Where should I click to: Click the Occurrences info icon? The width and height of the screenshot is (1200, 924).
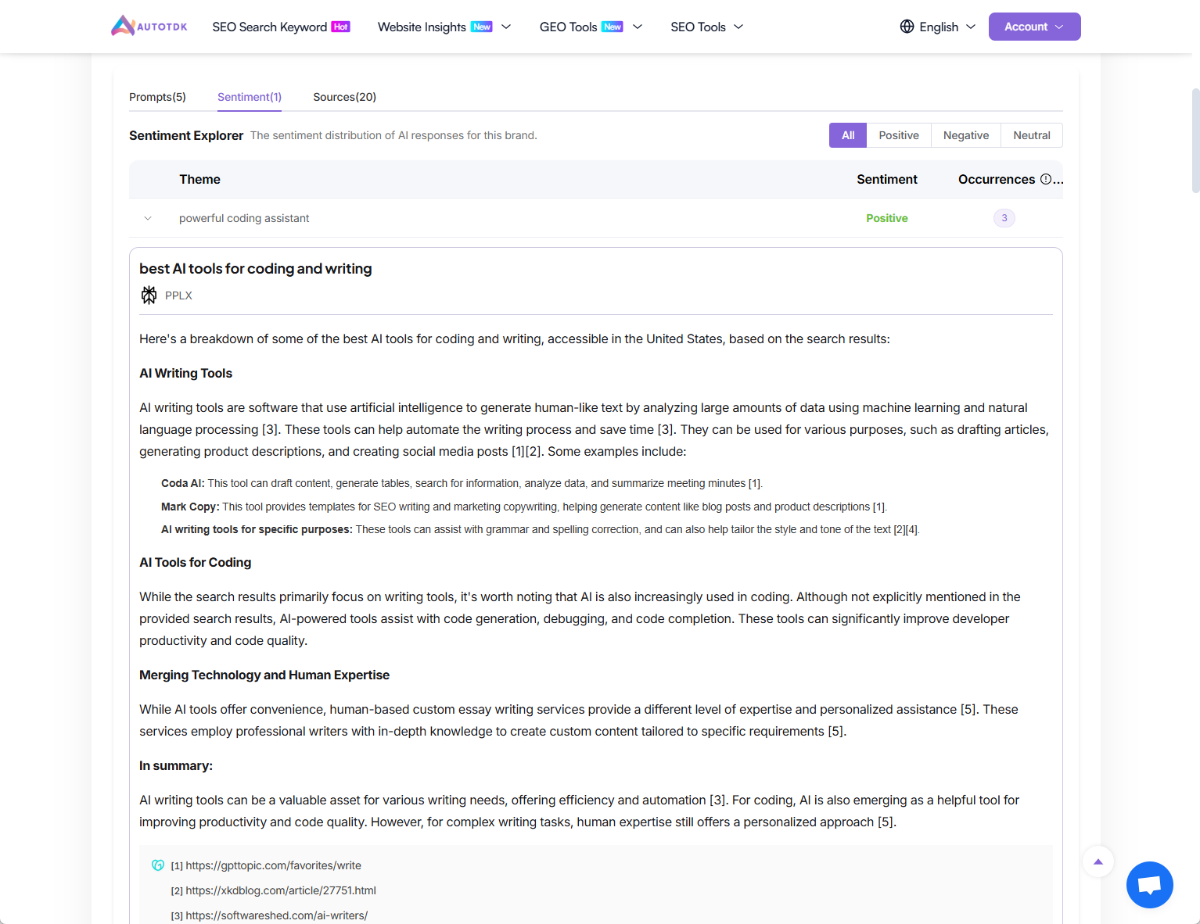tap(1046, 180)
